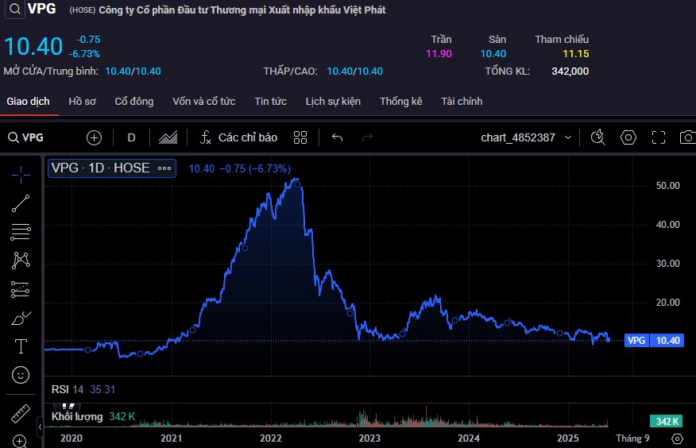696x448 pixels.
Task: Open the price range forecasting tool
Action: [x=20, y=289]
